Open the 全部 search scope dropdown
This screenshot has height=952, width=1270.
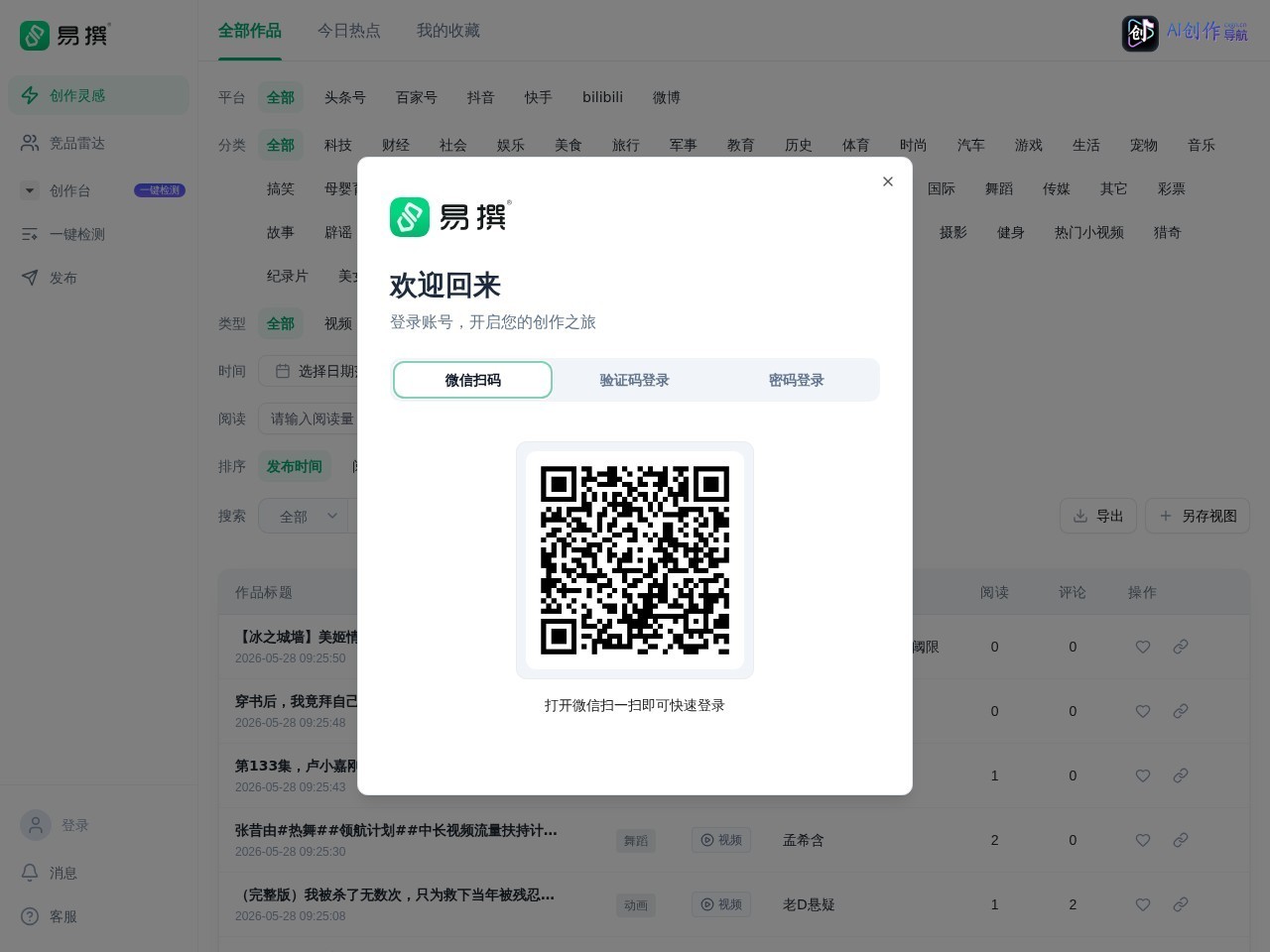click(304, 516)
